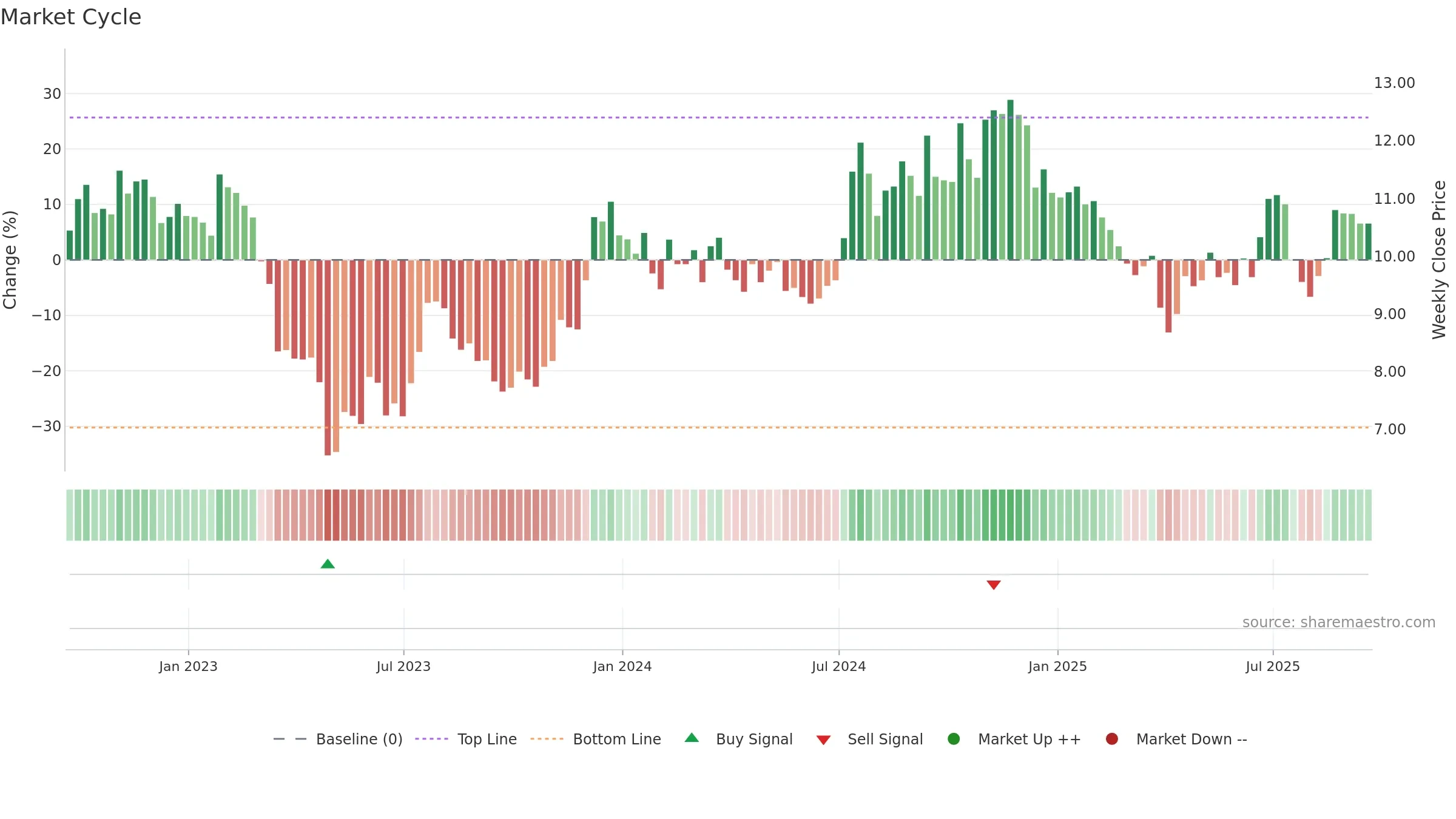
Task: Click the red Sell Signal triangle marker on chart
Action: coord(994,585)
